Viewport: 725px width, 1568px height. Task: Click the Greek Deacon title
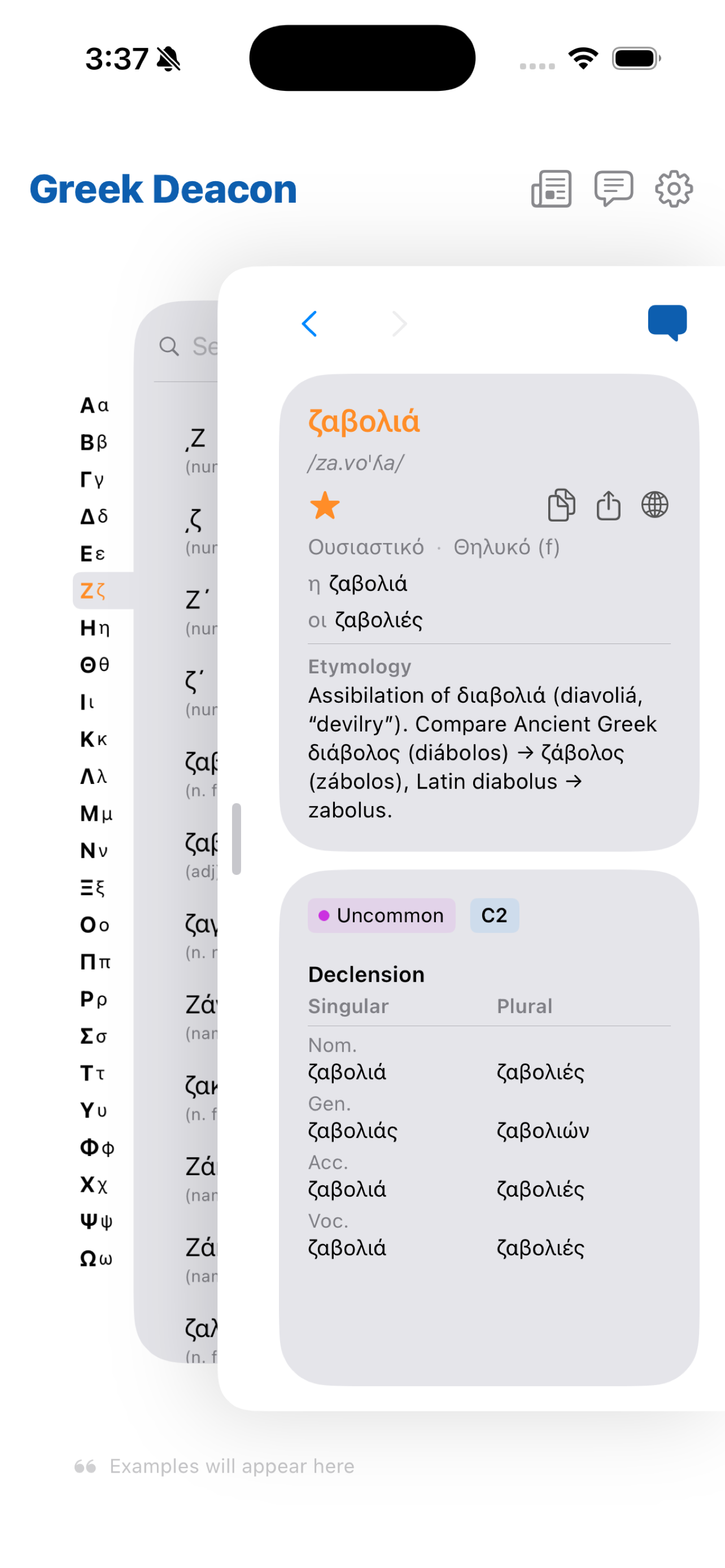point(162,189)
